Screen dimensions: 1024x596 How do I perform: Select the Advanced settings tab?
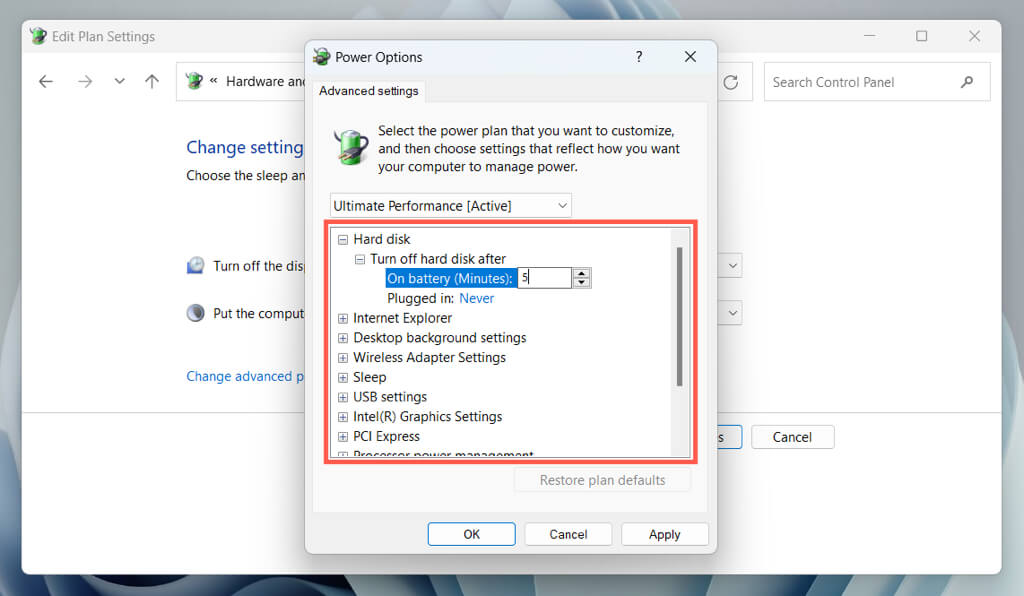coord(369,91)
